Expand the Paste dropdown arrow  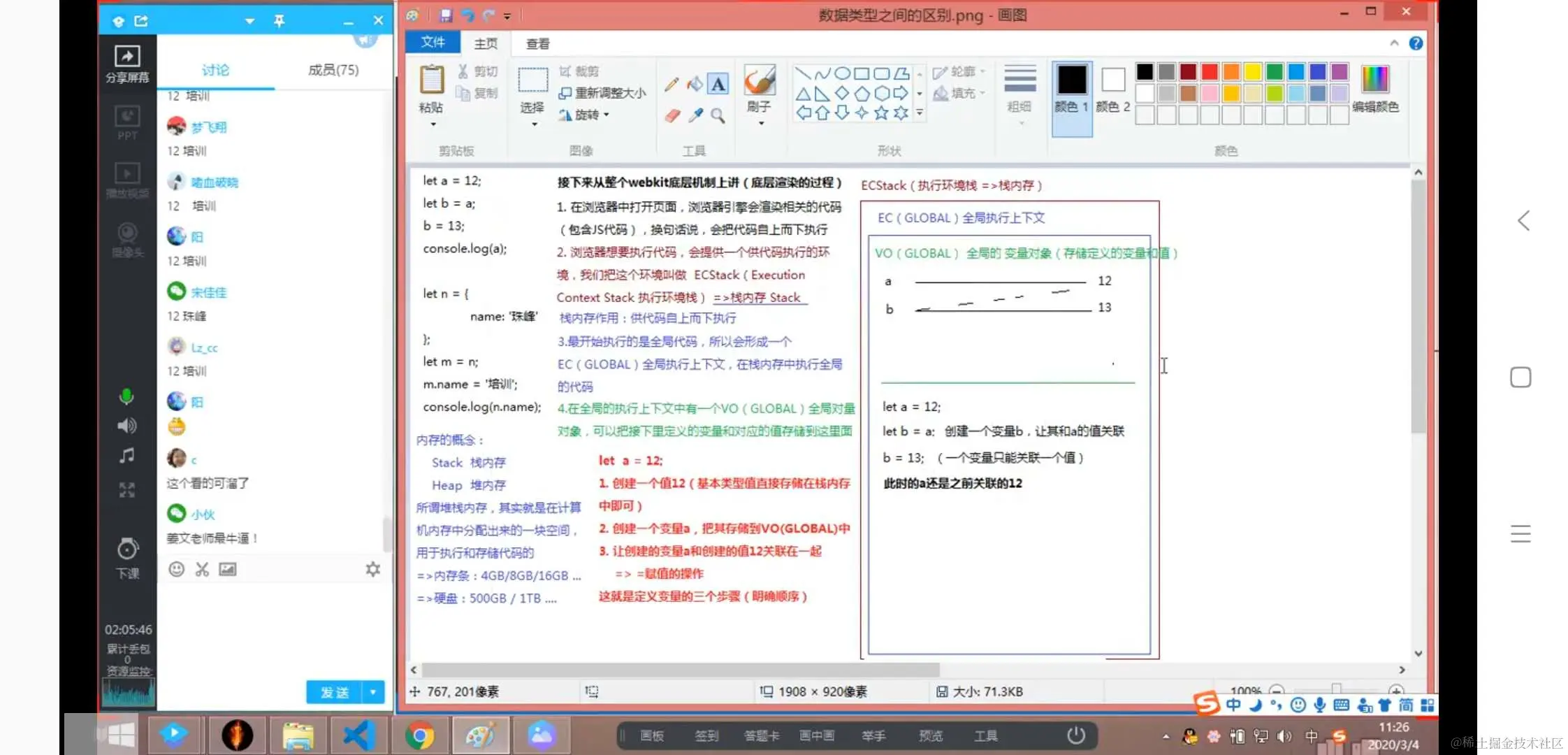pos(433,124)
